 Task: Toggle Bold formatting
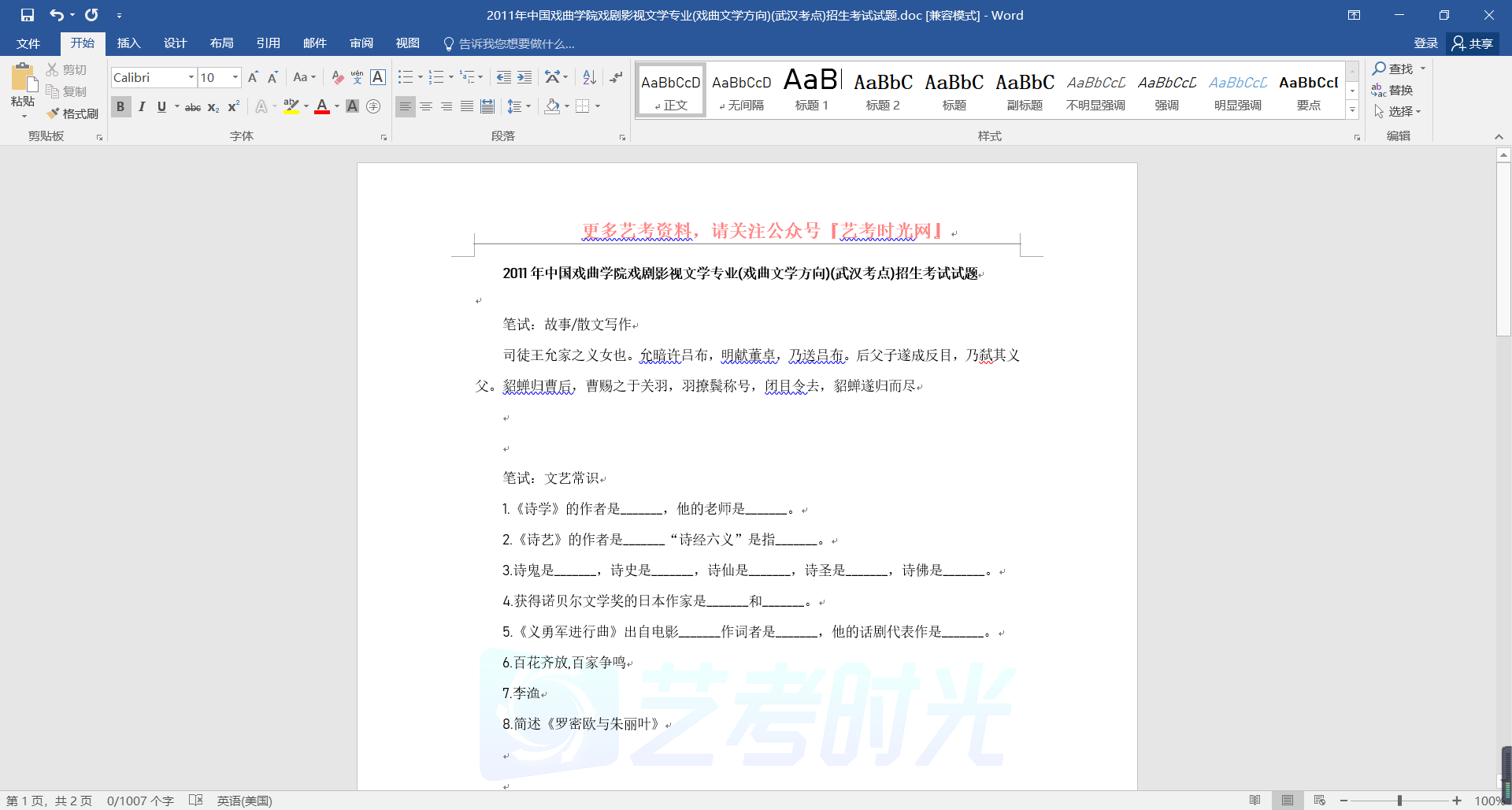coord(120,106)
